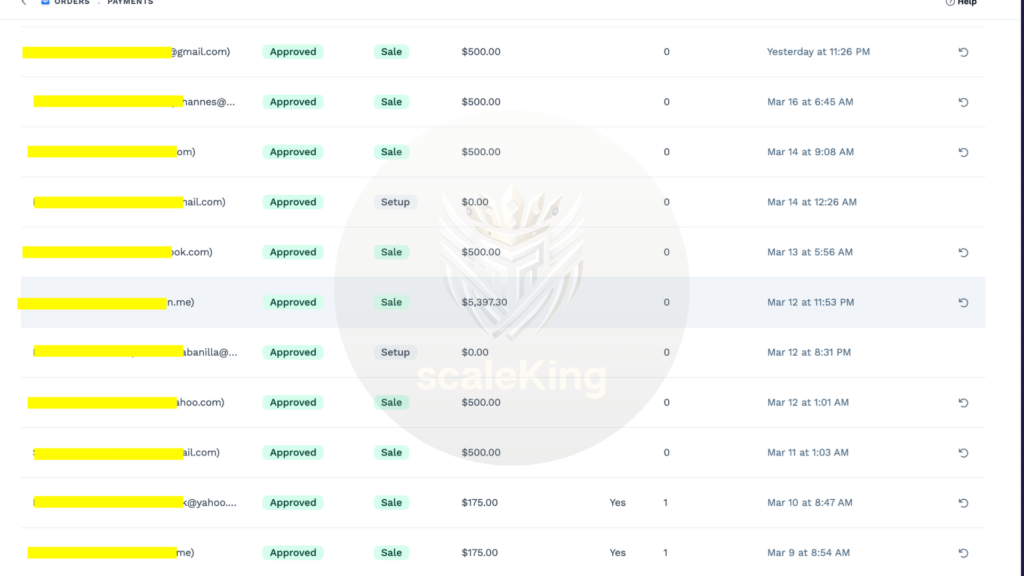This screenshot has width=1024, height=576.
Task: Click the customer email ending in n.me)
Action: (106, 302)
